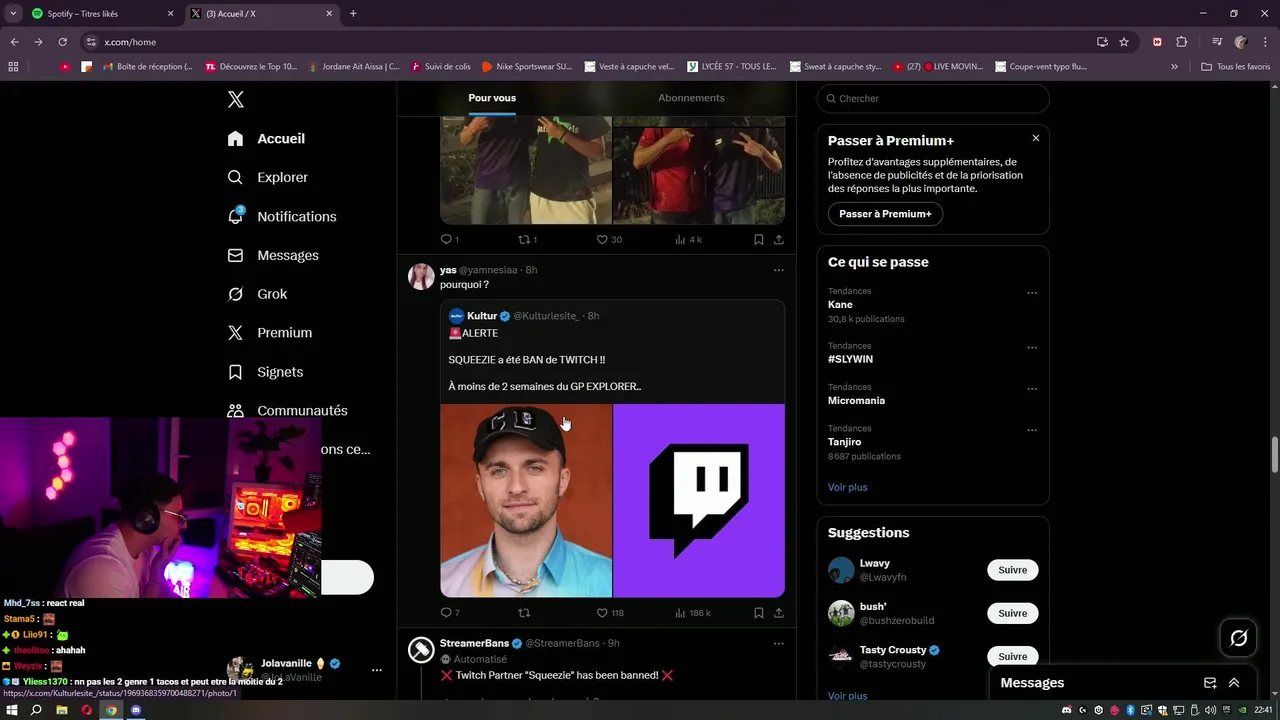
Task: Open more options for Micromania trend
Action: [x=1032, y=389]
